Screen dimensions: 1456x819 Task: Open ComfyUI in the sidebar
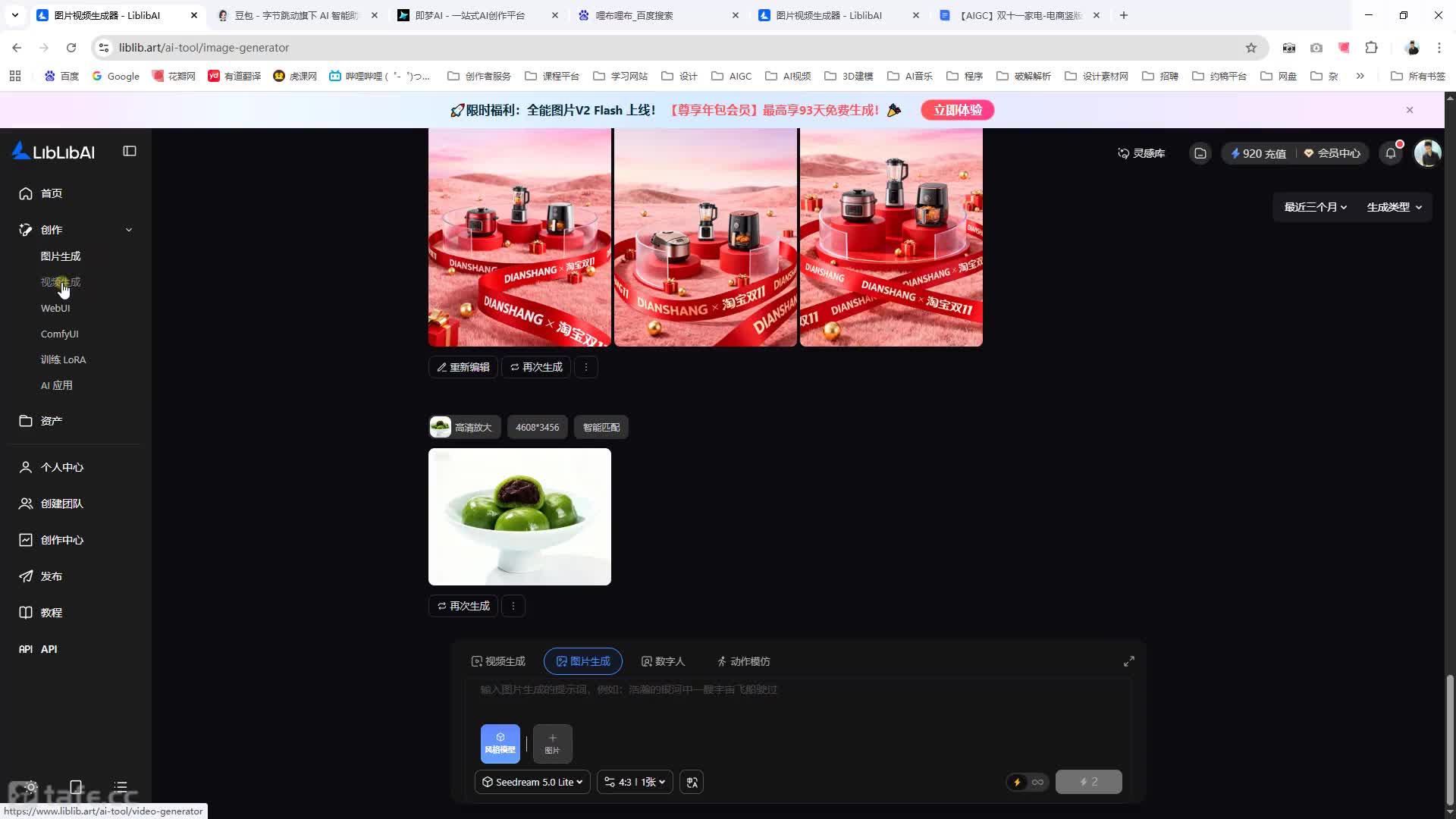tap(59, 334)
